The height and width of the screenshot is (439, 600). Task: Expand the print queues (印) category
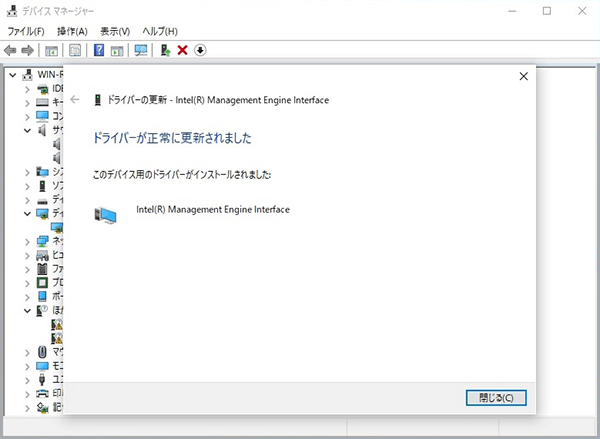(x=27, y=394)
